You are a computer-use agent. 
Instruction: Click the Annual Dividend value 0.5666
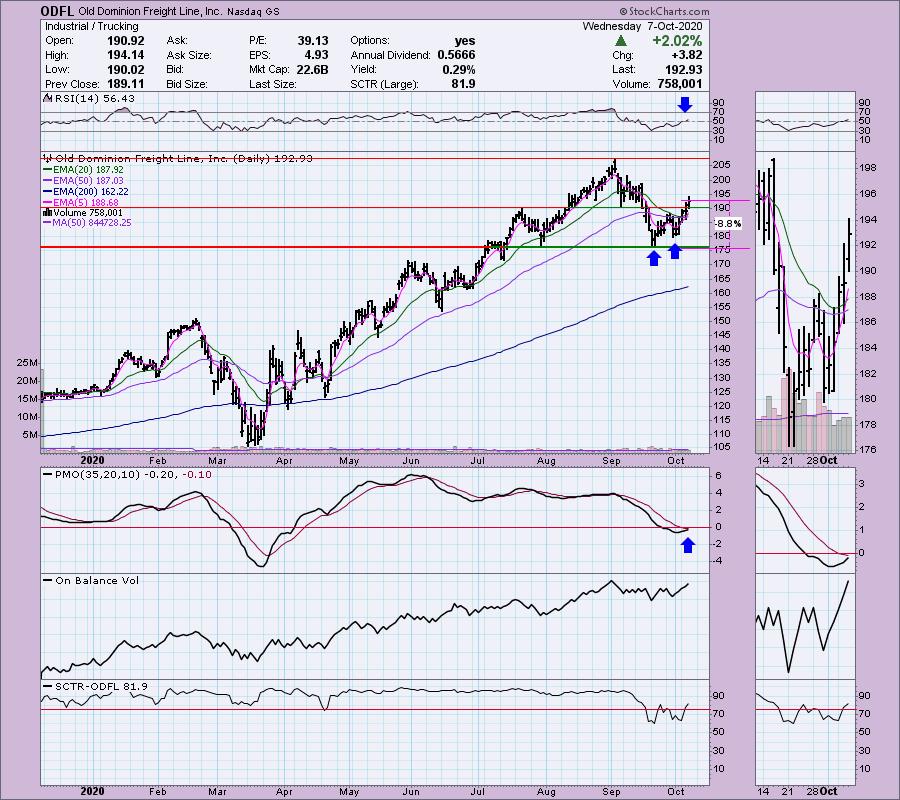click(x=456, y=55)
